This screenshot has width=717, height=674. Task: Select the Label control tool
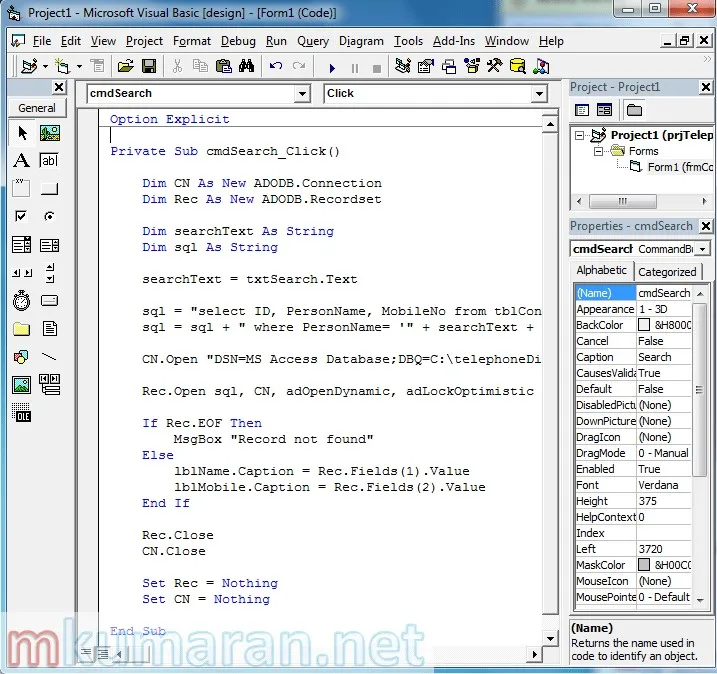click(21, 160)
